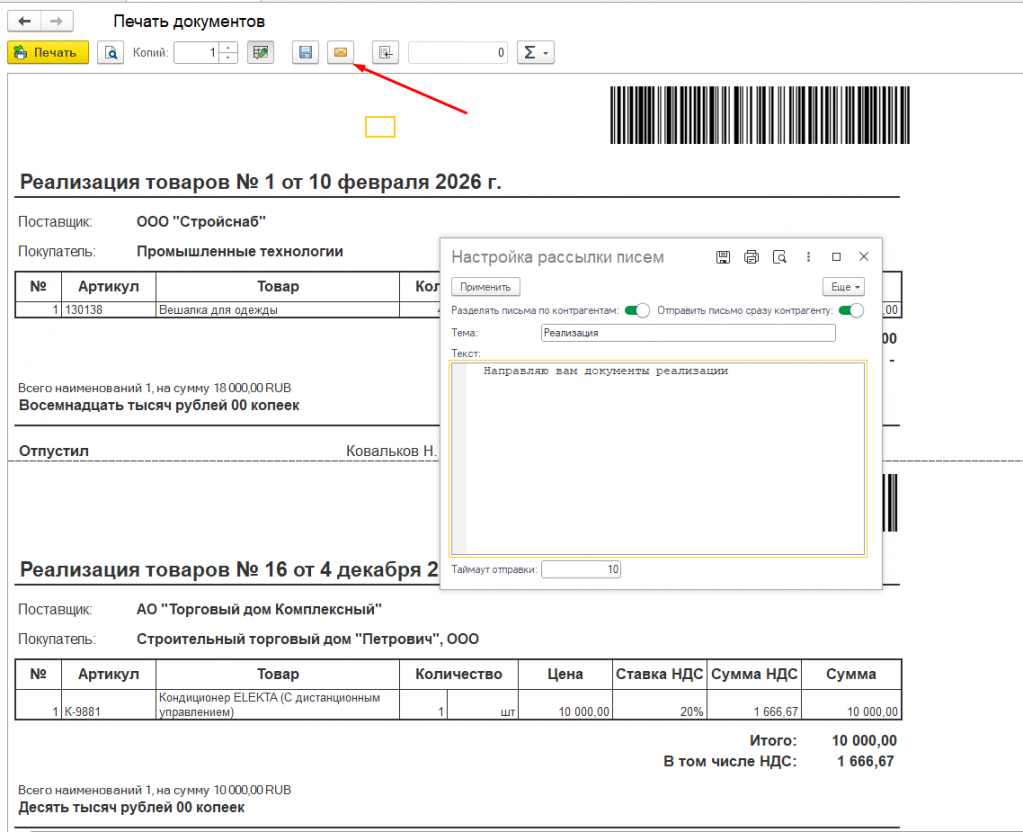Click the 'Тема' subject input field

[x=687, y=333]
